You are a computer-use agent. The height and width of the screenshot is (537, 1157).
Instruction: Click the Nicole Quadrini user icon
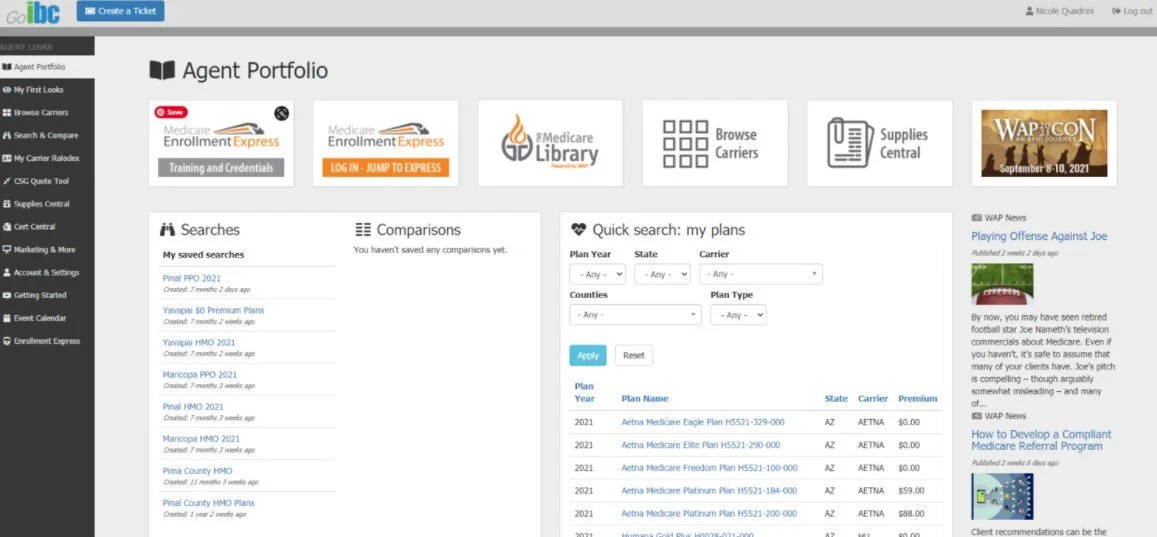1029,11
